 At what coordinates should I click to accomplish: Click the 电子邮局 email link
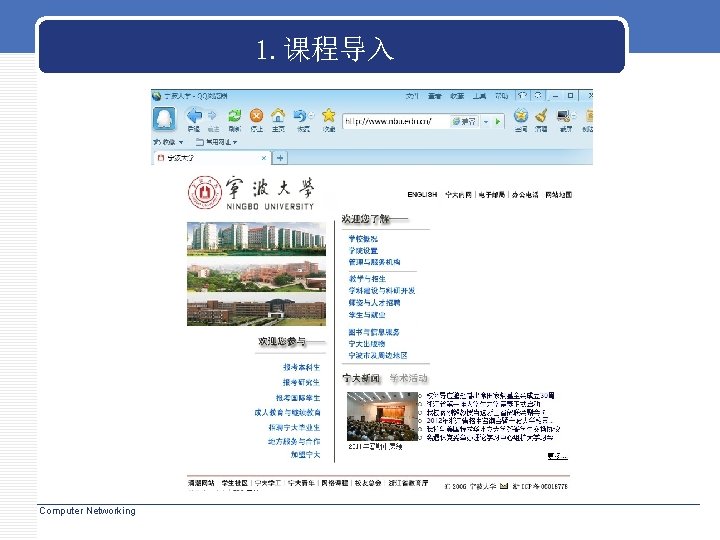[491, 195]
